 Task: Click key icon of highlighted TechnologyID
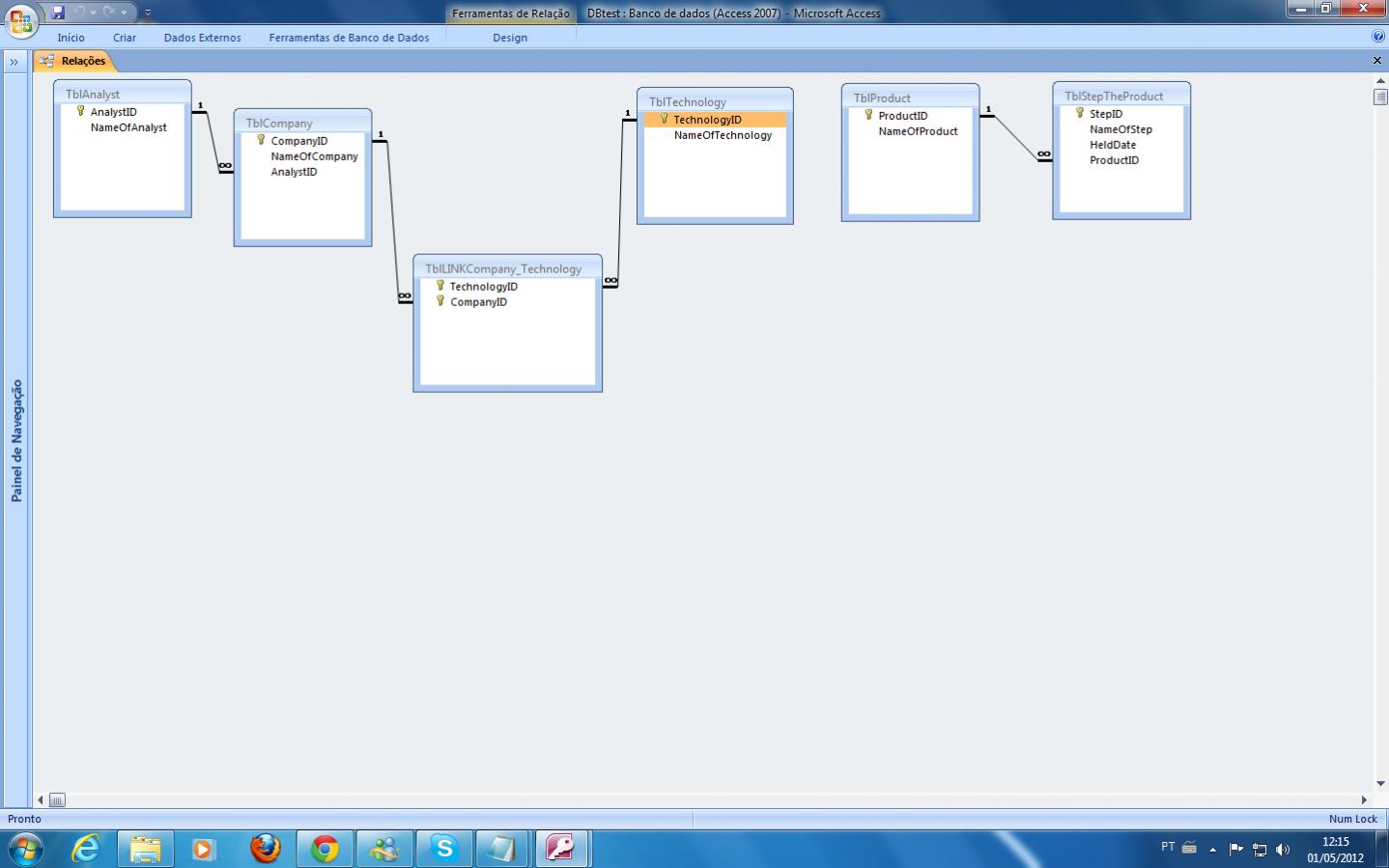pyautogui.click(x=664, y=119)
